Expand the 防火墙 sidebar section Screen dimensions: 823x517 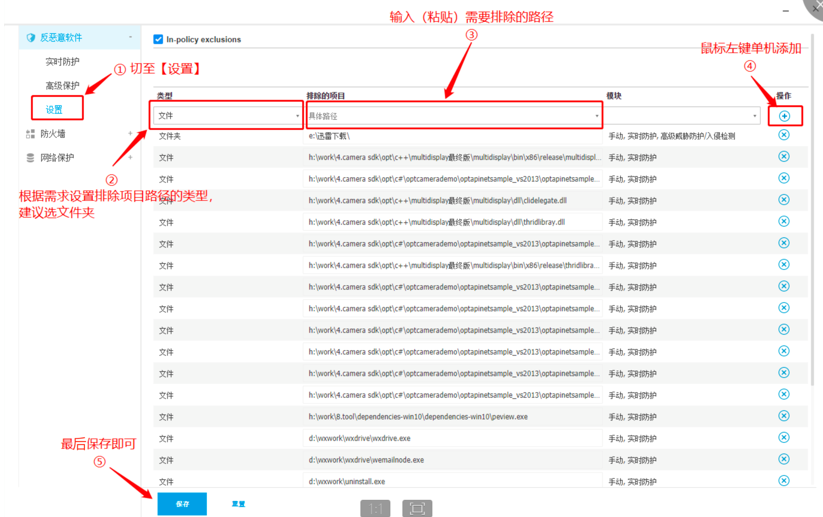[130, 134]
